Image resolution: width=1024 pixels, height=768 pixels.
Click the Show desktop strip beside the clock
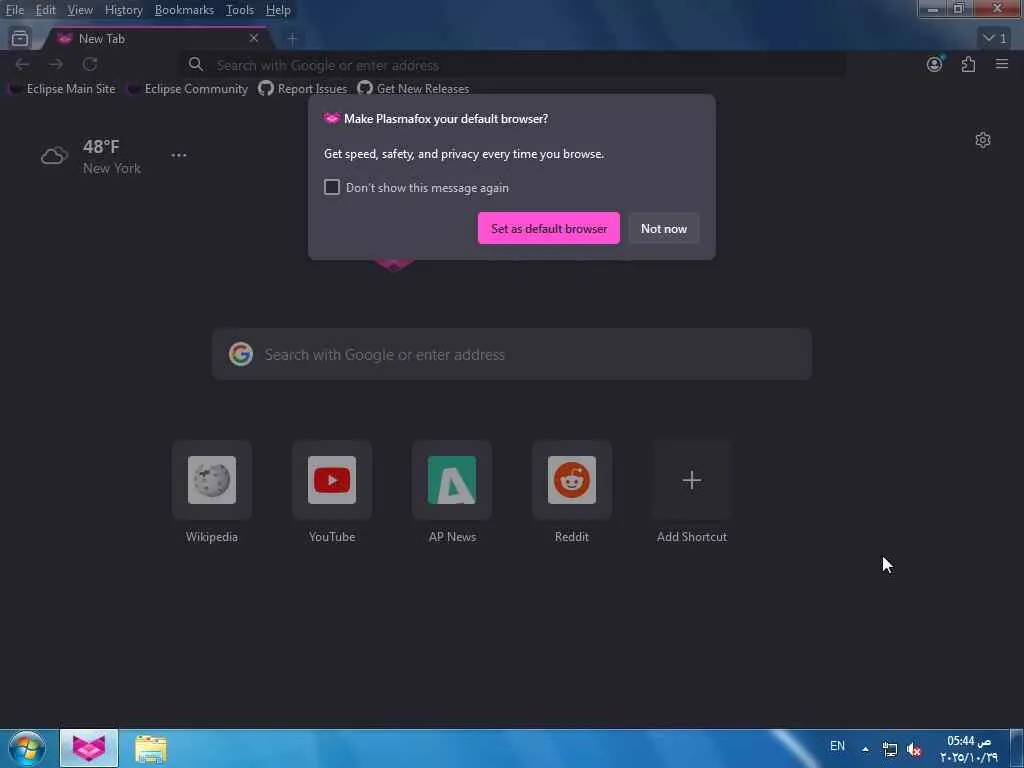1017,748
